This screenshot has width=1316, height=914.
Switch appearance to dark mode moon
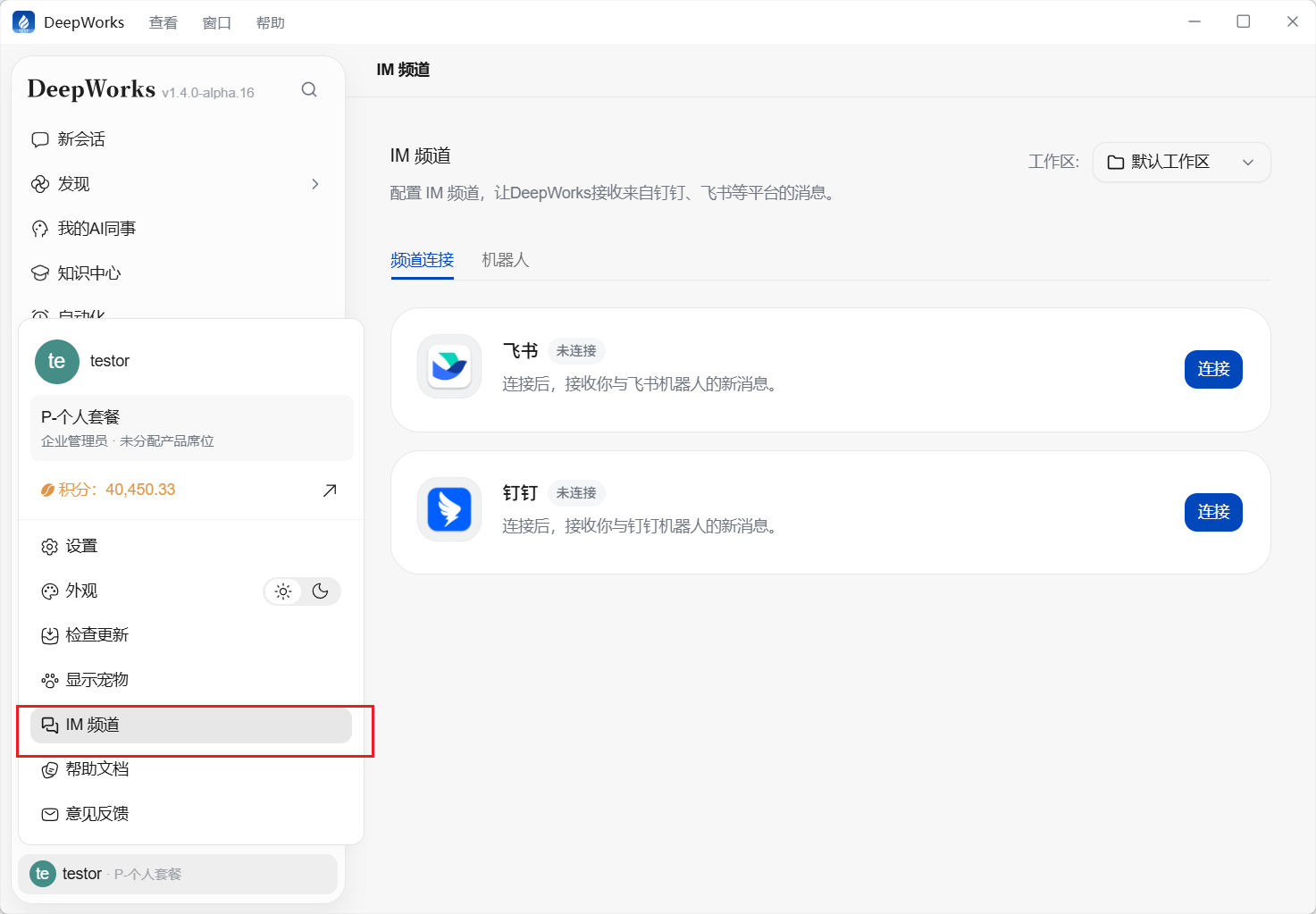321,591
